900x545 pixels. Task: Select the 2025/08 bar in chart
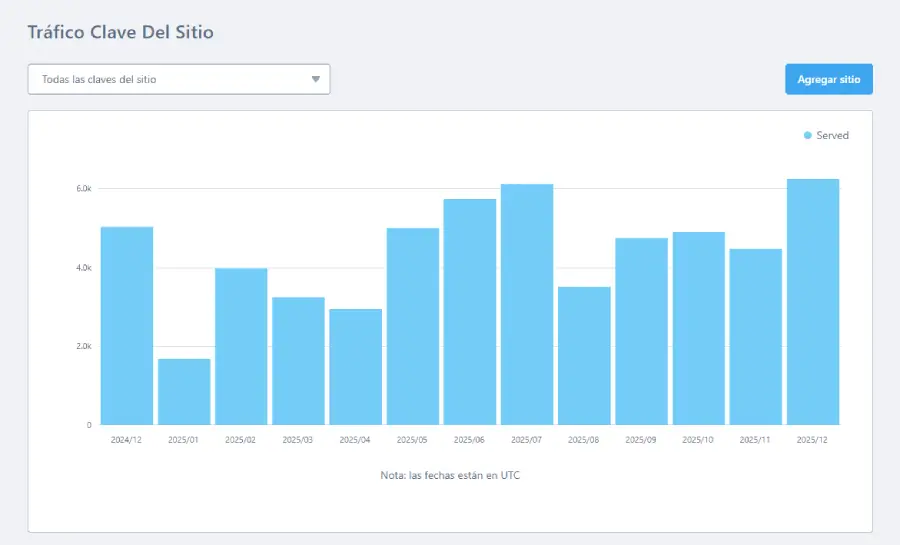click(584, 356)
